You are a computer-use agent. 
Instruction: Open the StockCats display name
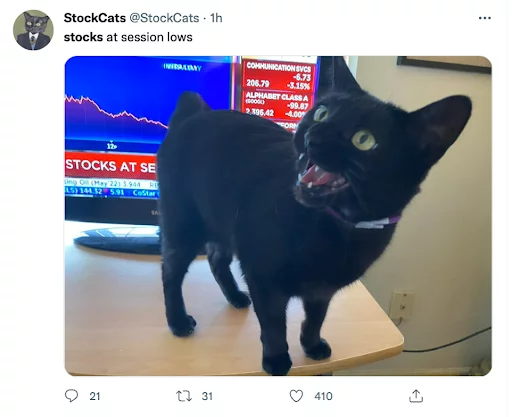pyautogui.click(x=95, y=18)
